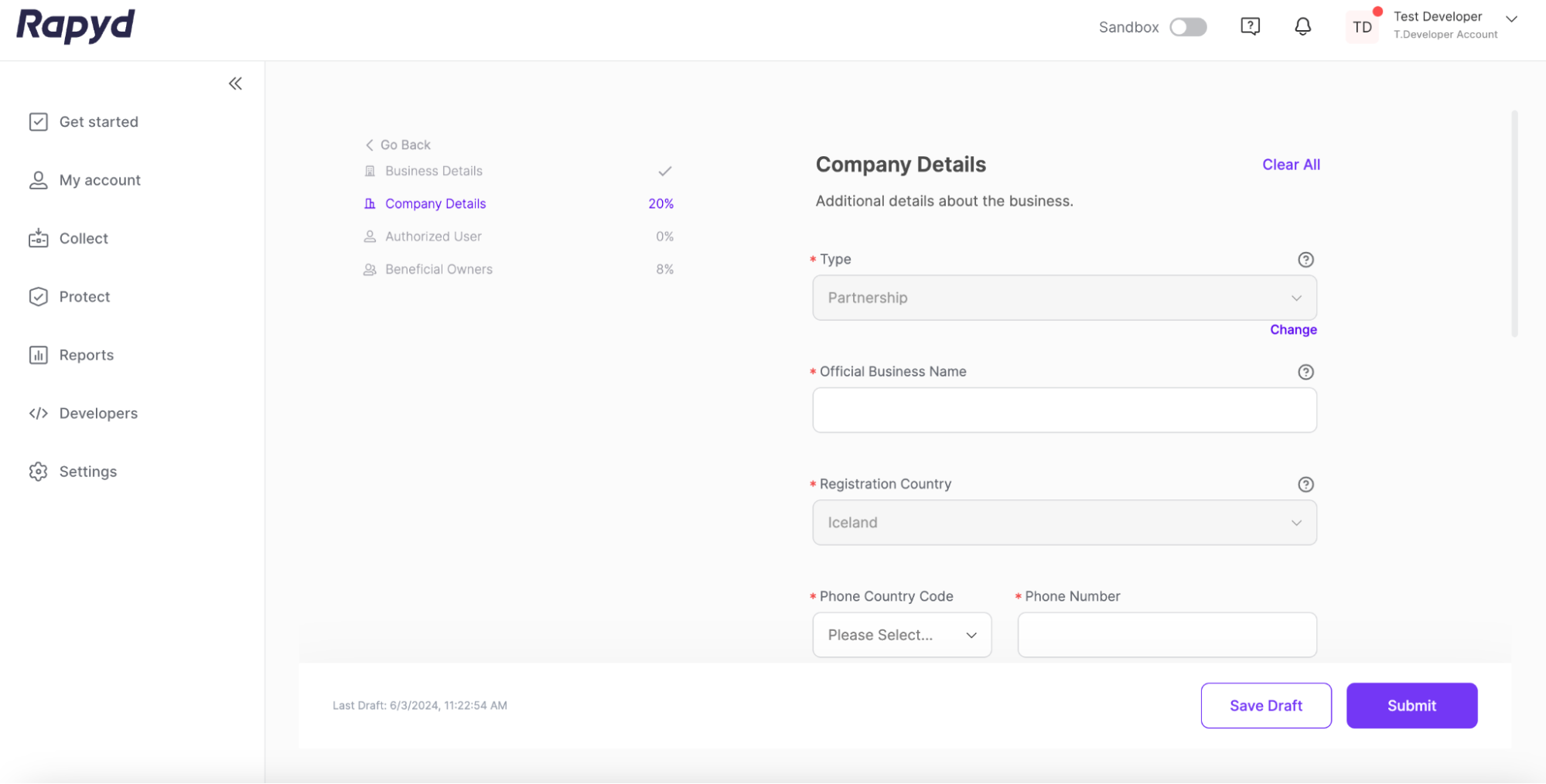This screenshot has width=1546, height=784.
Task: Click the help question icon in header
Action: click(x=1250, y=27)
